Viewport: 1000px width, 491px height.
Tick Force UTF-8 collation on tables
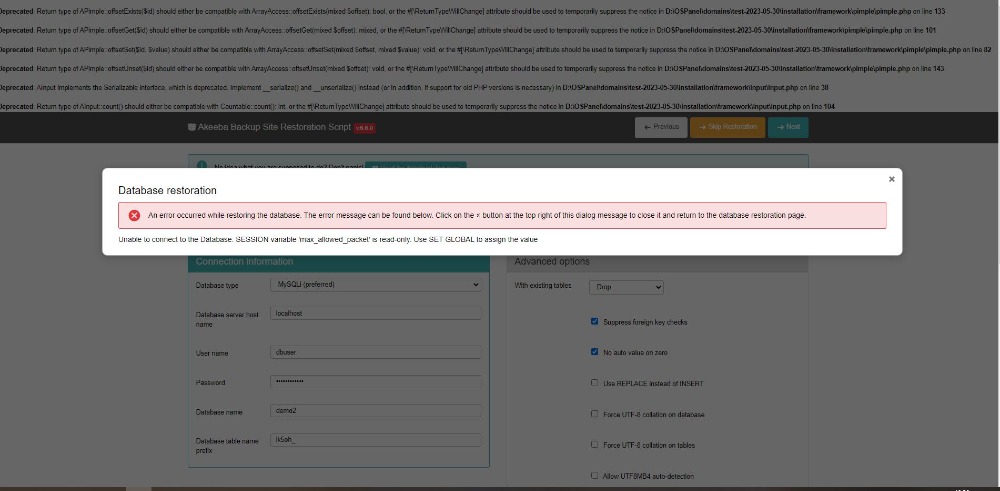tap(595, 445)
